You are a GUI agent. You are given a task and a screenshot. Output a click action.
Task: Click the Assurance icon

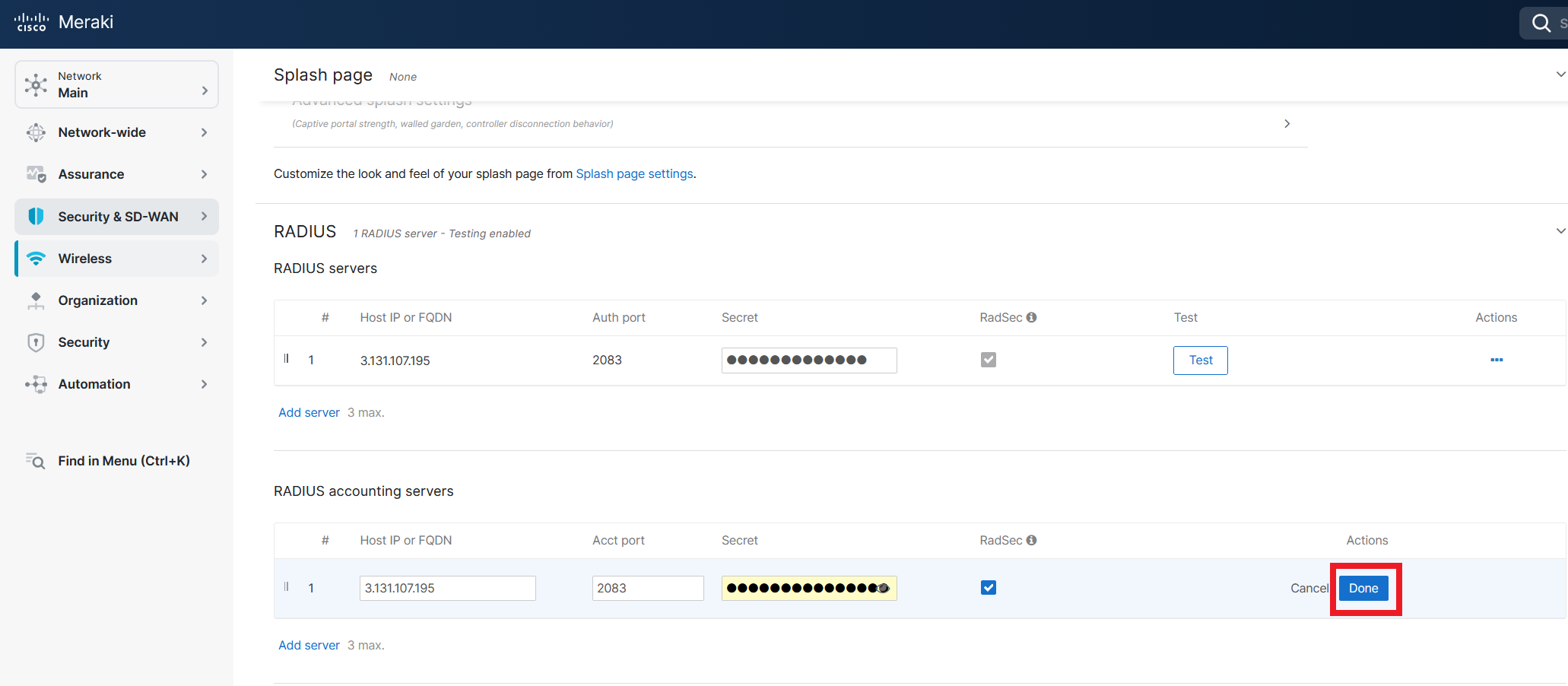pos(36,174)
